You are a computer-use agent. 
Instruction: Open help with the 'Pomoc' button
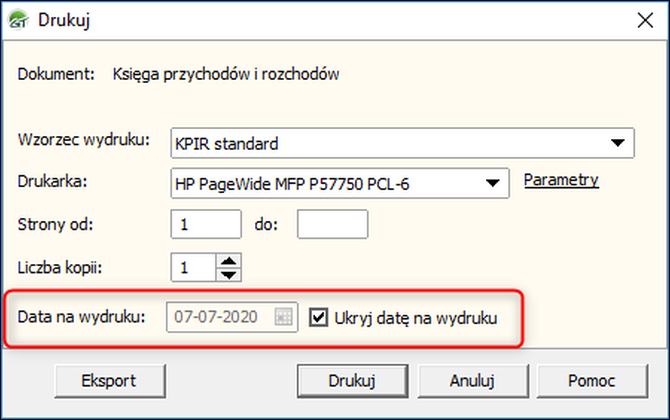[592, 381]
